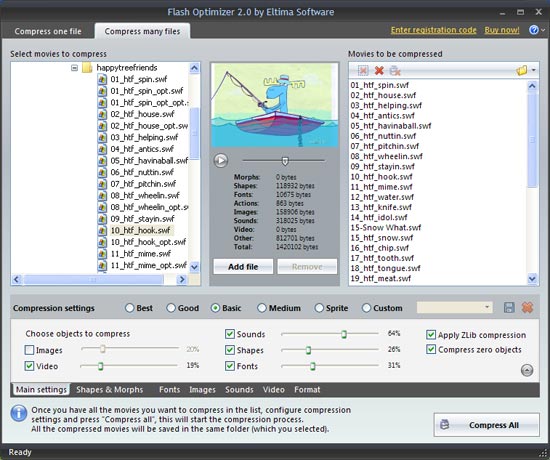The image size is (550, 460).
Task: Click file icon beside 07_htf_pitchin.swf in tree
Action: [102, 184]
